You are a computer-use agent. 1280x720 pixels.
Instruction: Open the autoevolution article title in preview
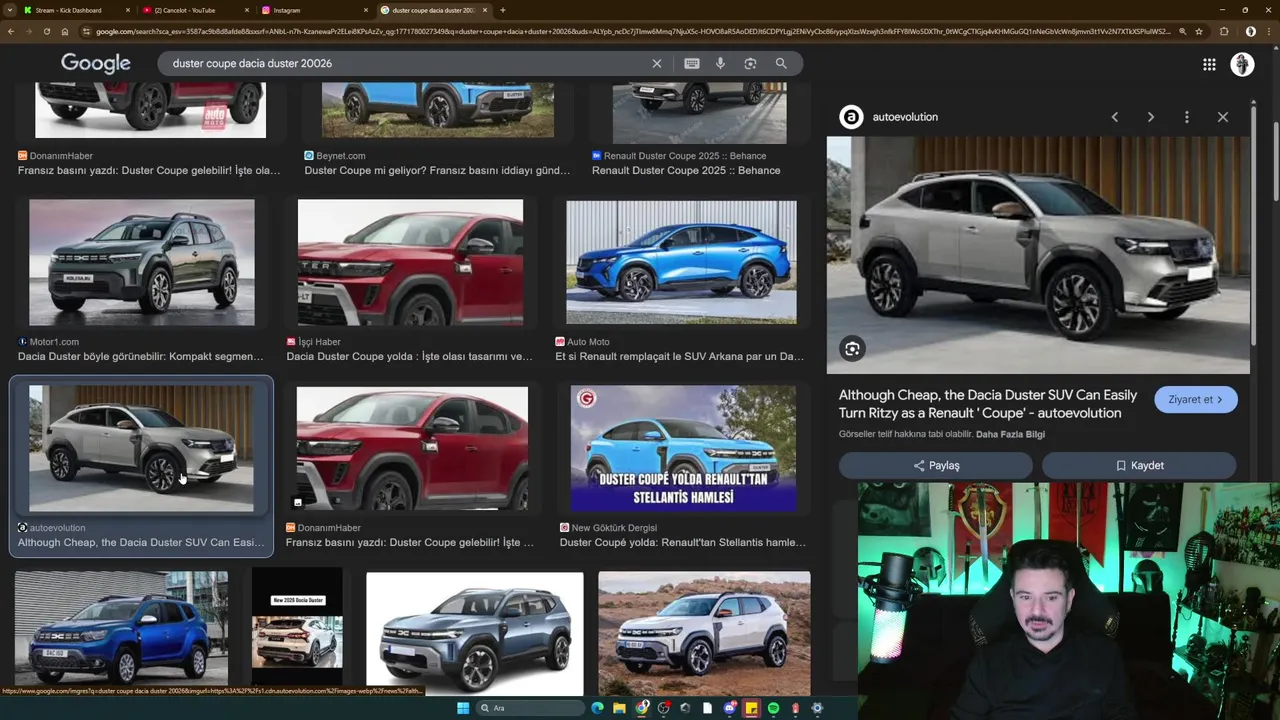(988, 404)
